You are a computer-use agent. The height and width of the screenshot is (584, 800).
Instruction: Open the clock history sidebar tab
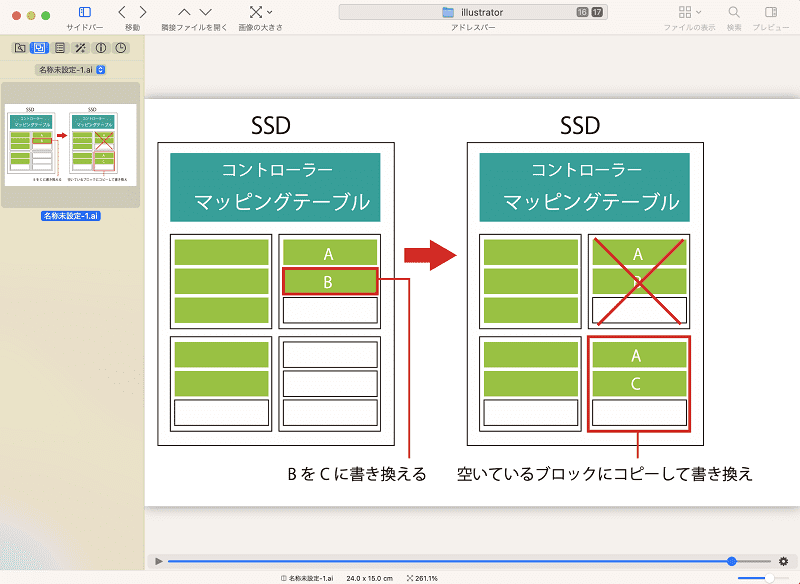(121, 48)
